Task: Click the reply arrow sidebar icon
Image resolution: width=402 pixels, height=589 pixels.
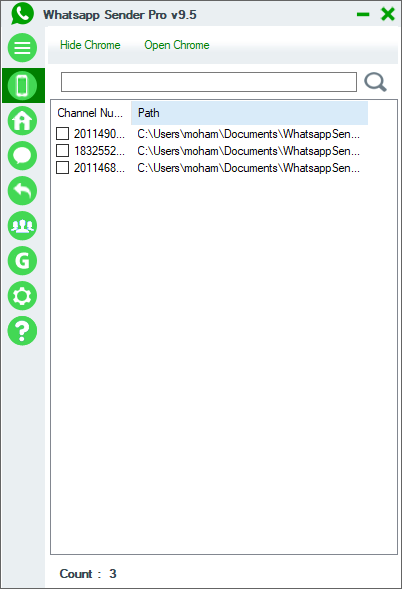Action: coord(22,191)
